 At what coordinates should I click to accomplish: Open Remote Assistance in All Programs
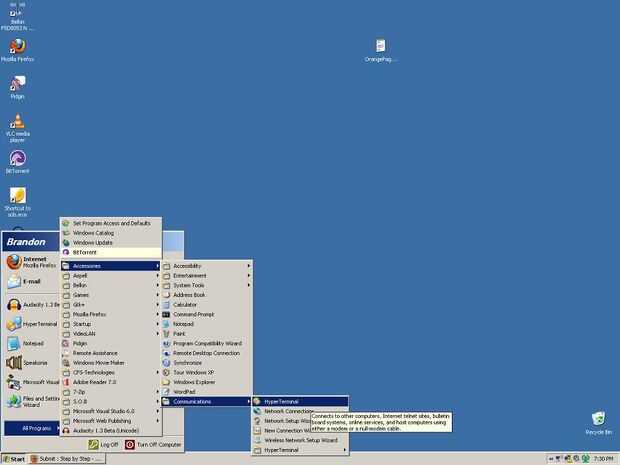tap(111, 353)
